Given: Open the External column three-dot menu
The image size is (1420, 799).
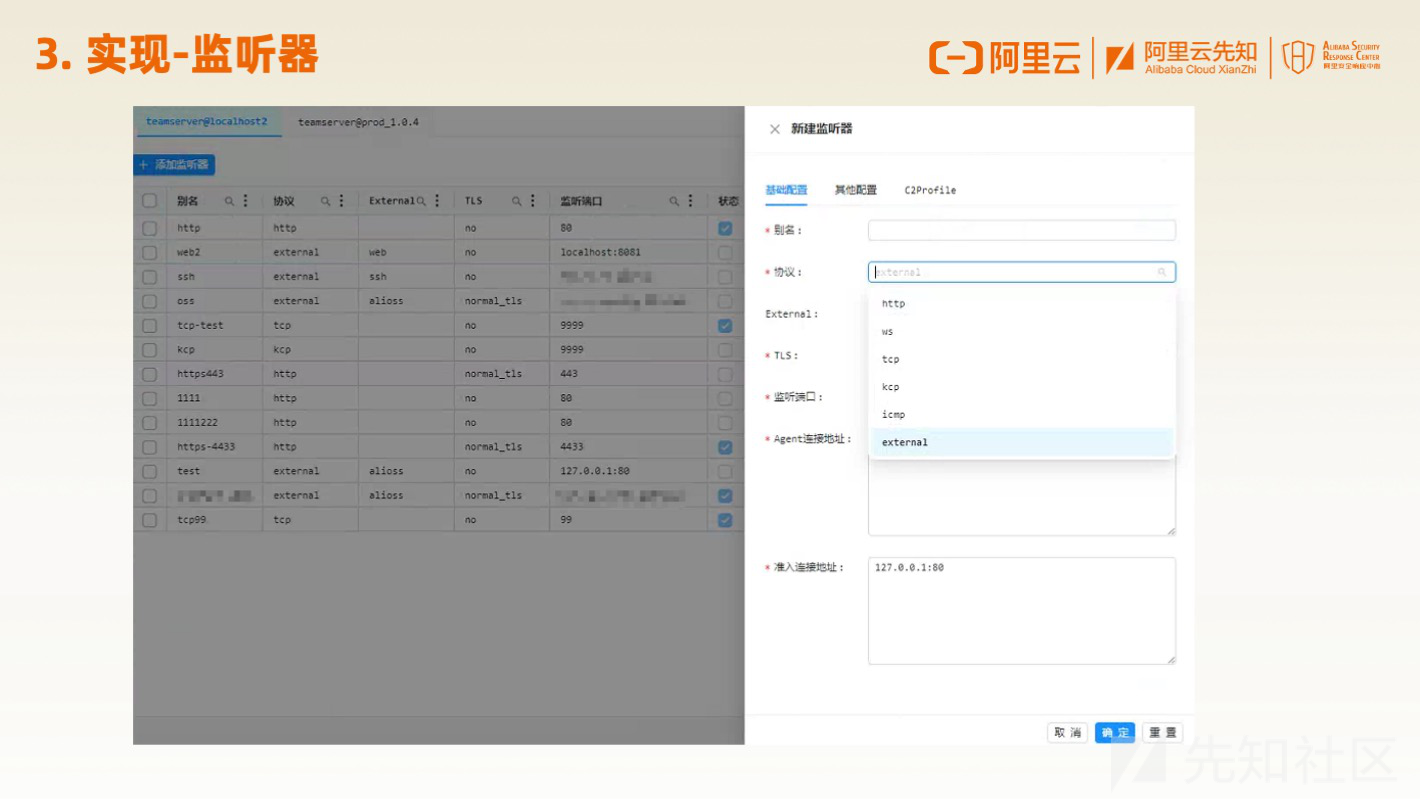Looking at the screenshot, I should point(438,201).
